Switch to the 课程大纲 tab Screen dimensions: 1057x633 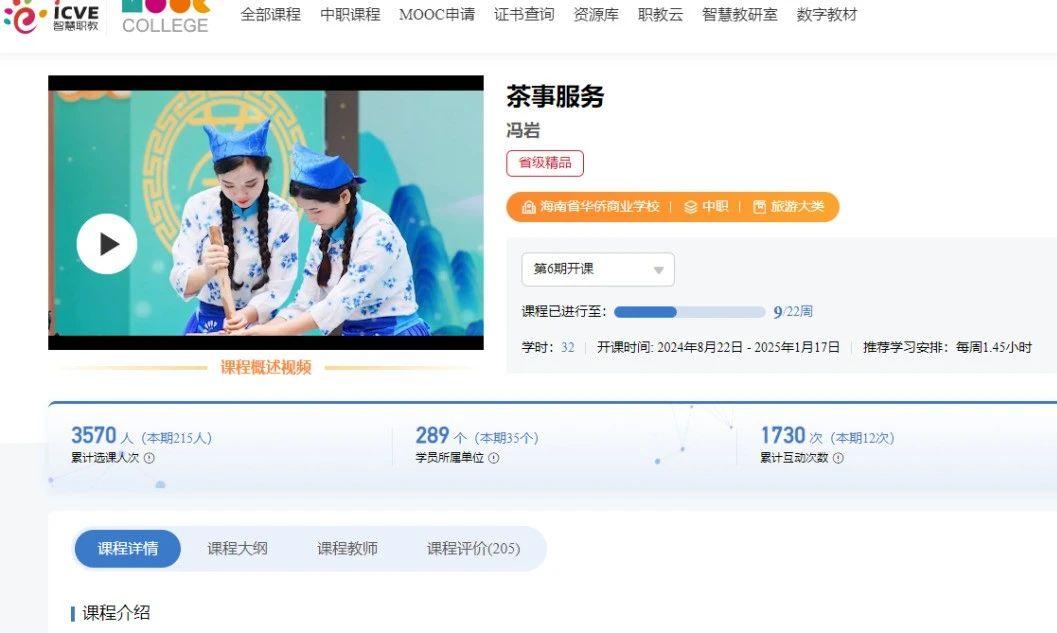click(237, 549)
